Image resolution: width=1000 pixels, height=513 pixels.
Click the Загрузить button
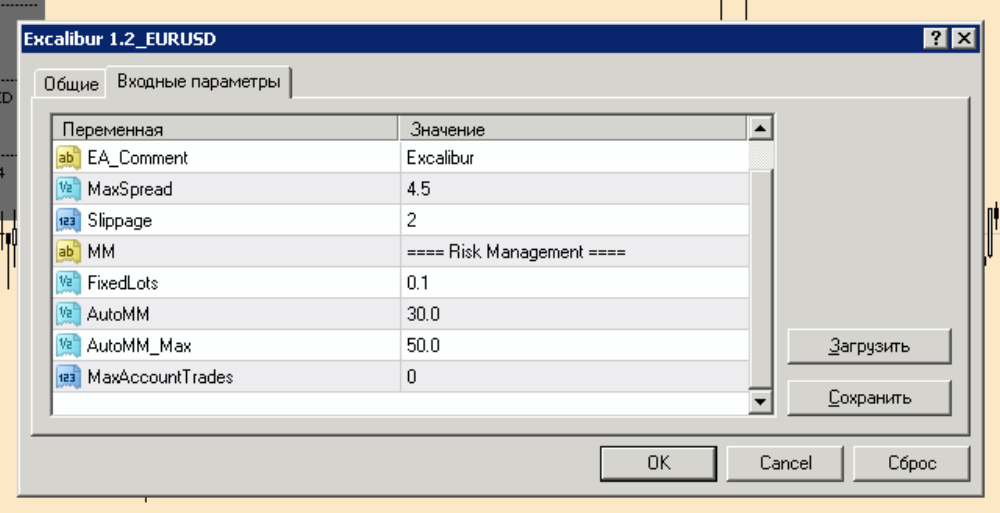pyautogui.click(x=869, y=346)
